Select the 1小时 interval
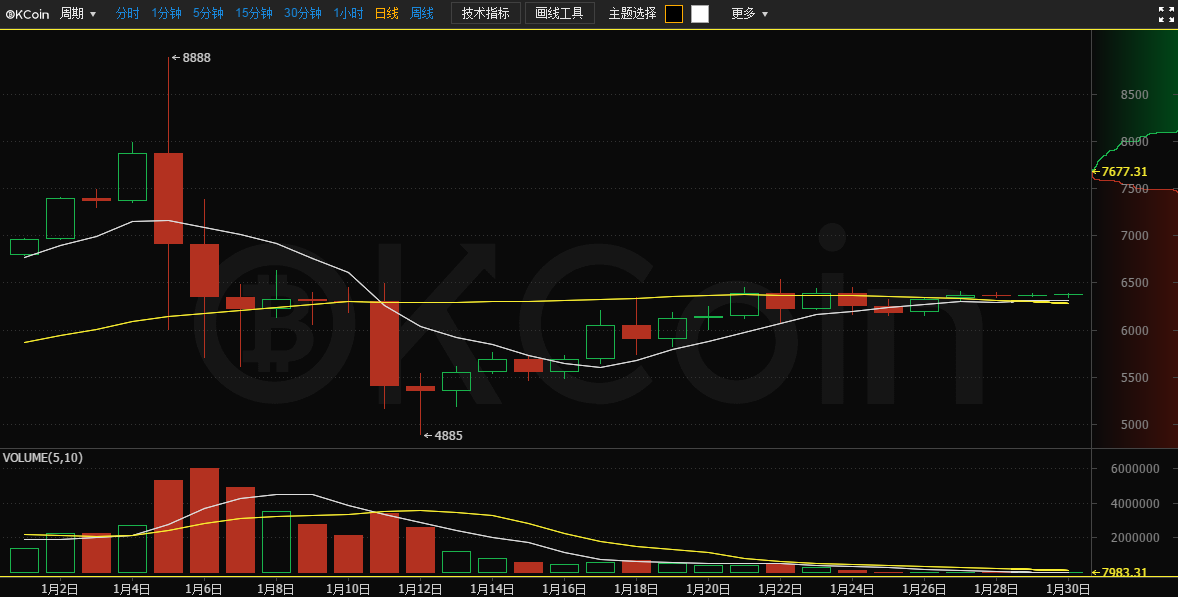The image size is (1178, 597). (348, 14)
